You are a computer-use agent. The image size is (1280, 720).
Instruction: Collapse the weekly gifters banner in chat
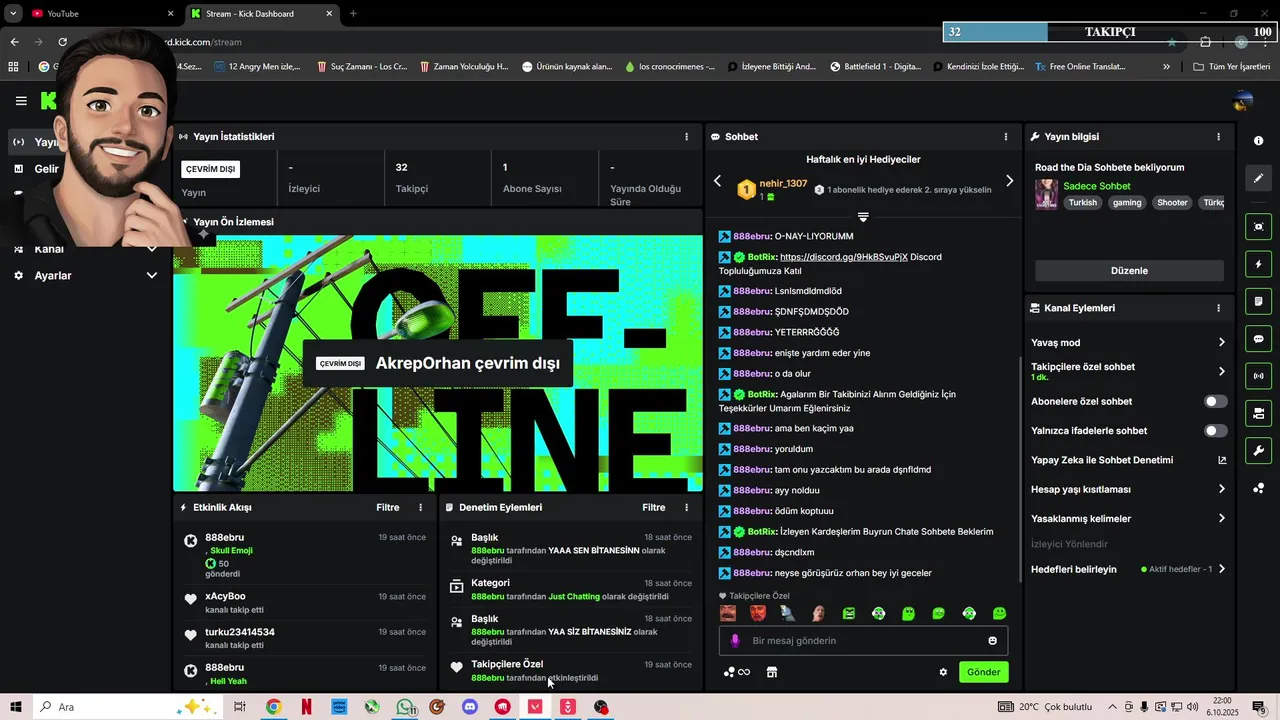coord(863,216)
